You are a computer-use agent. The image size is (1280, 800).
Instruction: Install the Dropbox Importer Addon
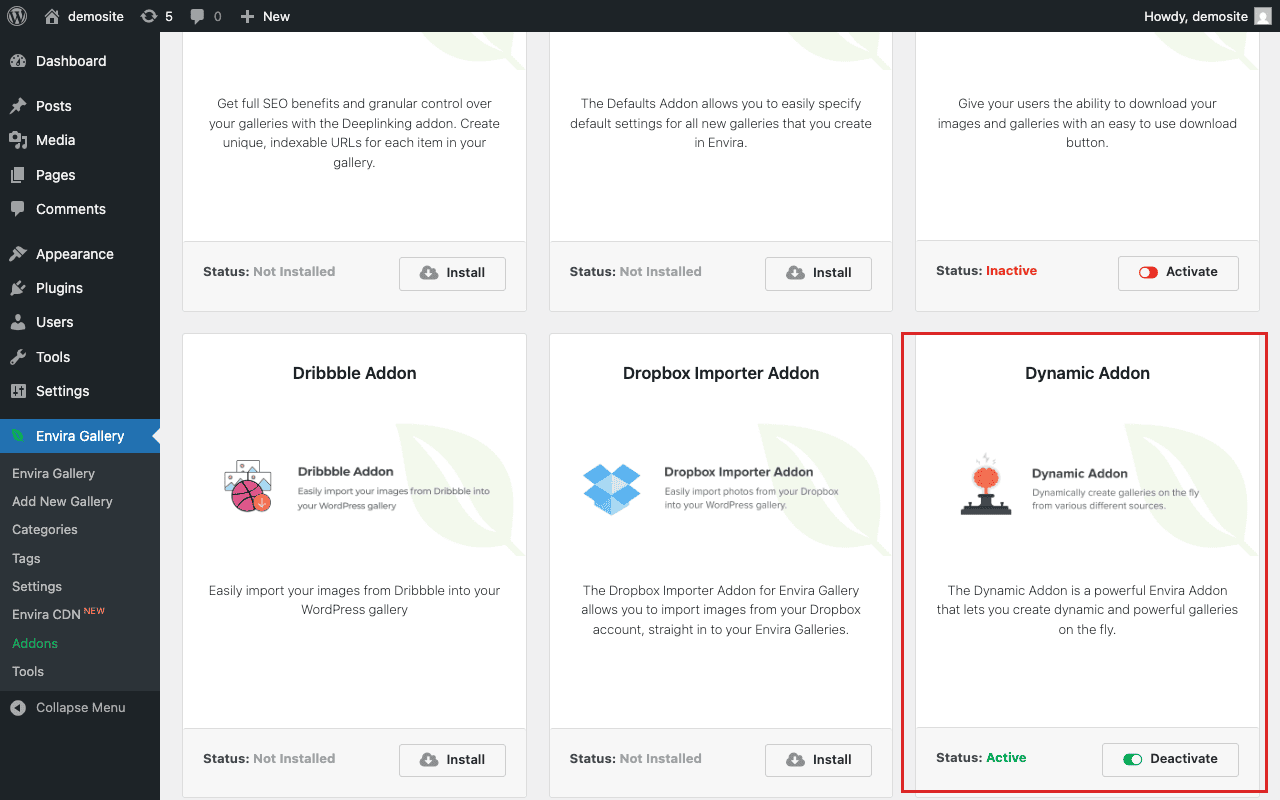tap(818, 759)
